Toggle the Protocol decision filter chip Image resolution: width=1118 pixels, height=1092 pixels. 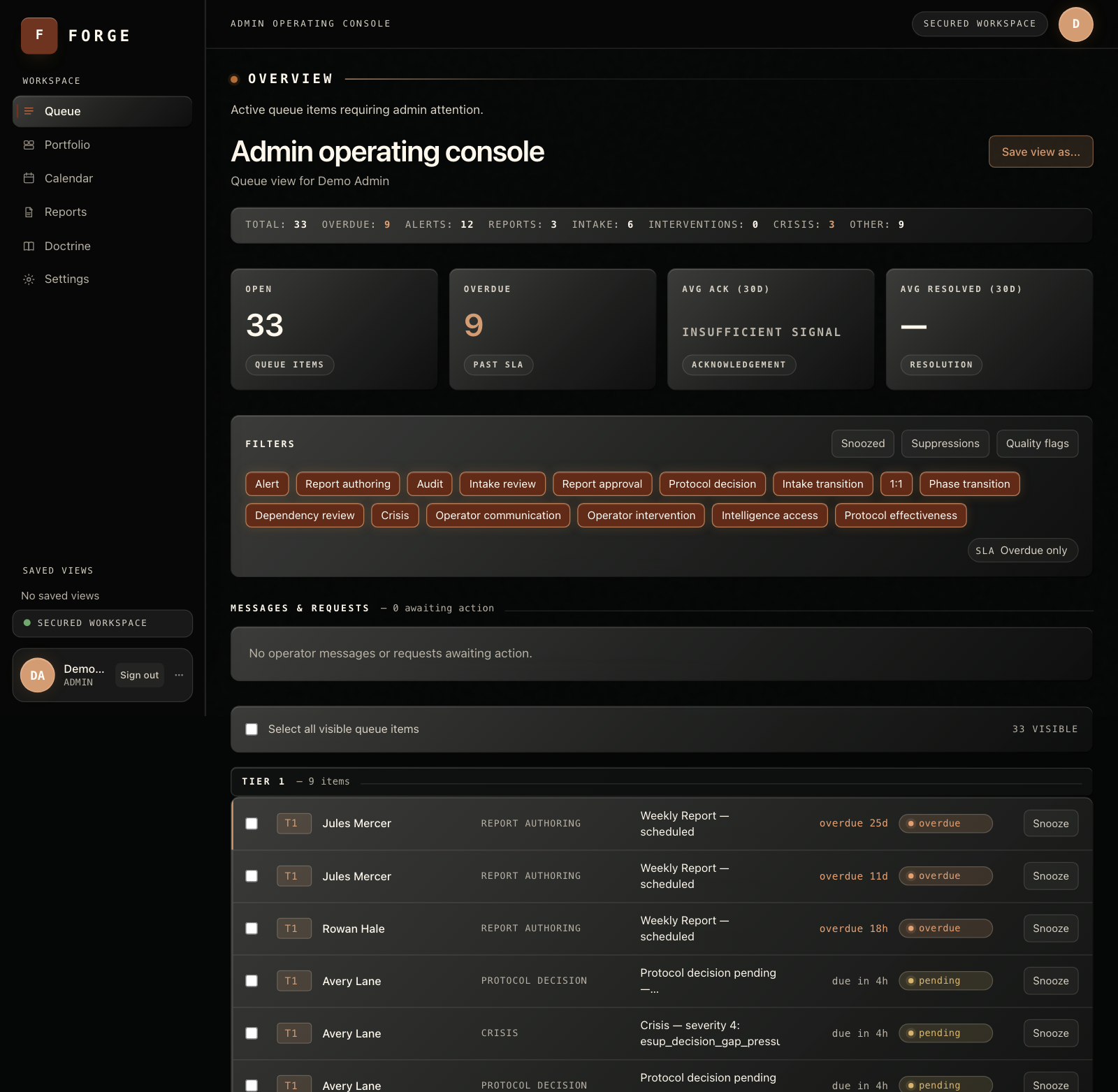pyautogui.click(x=712, y=484)
